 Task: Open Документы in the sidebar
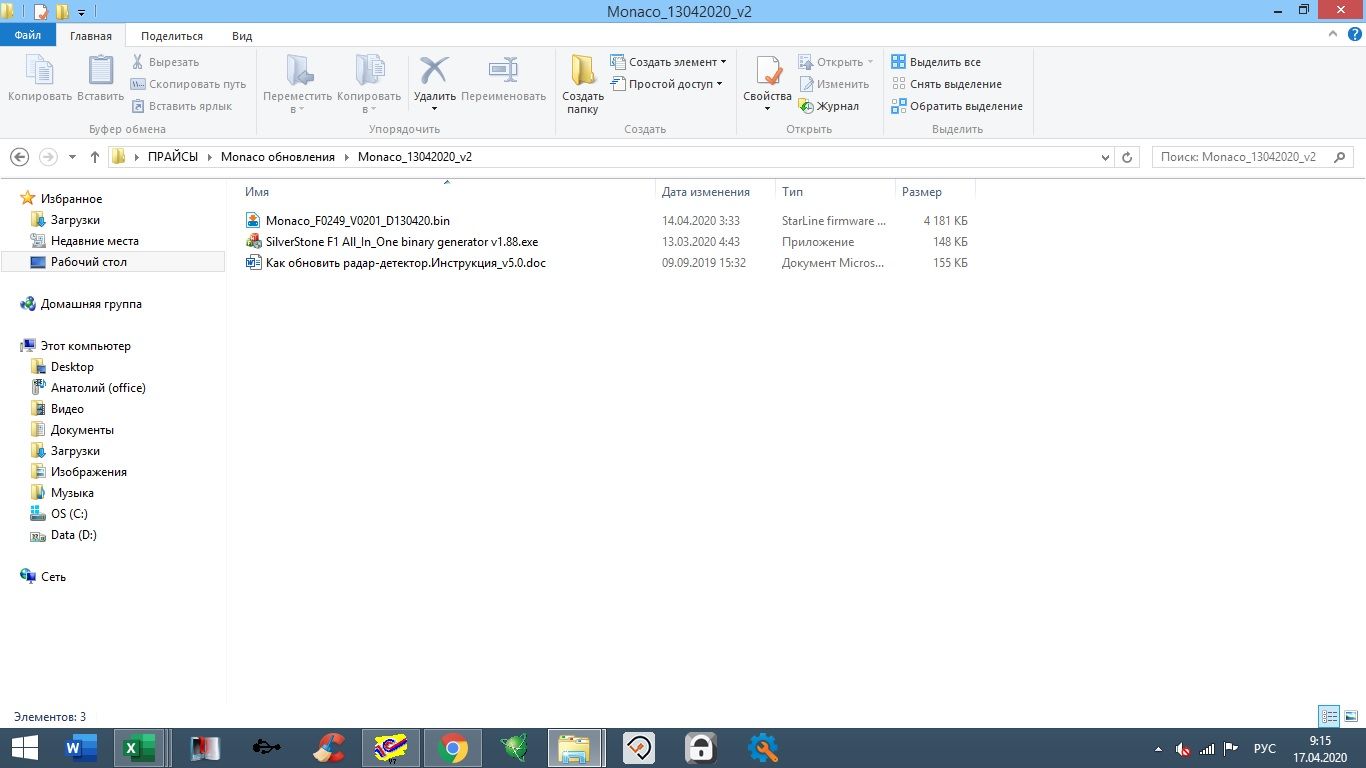click(82, 430)
